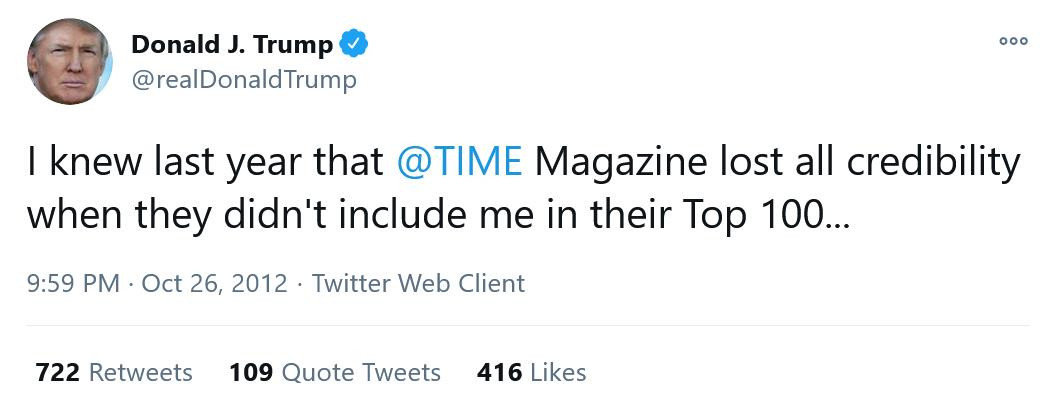Image resolution: width=1056 pixels, height=404 pixels.
Task: Click the blue verified checkmark badge
Action: tap(355, 44)
